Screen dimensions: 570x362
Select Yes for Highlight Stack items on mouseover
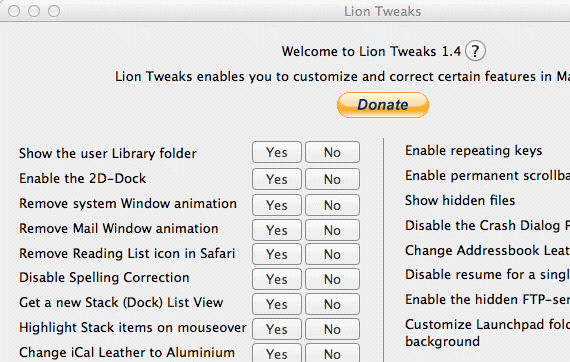click(277, 329)
